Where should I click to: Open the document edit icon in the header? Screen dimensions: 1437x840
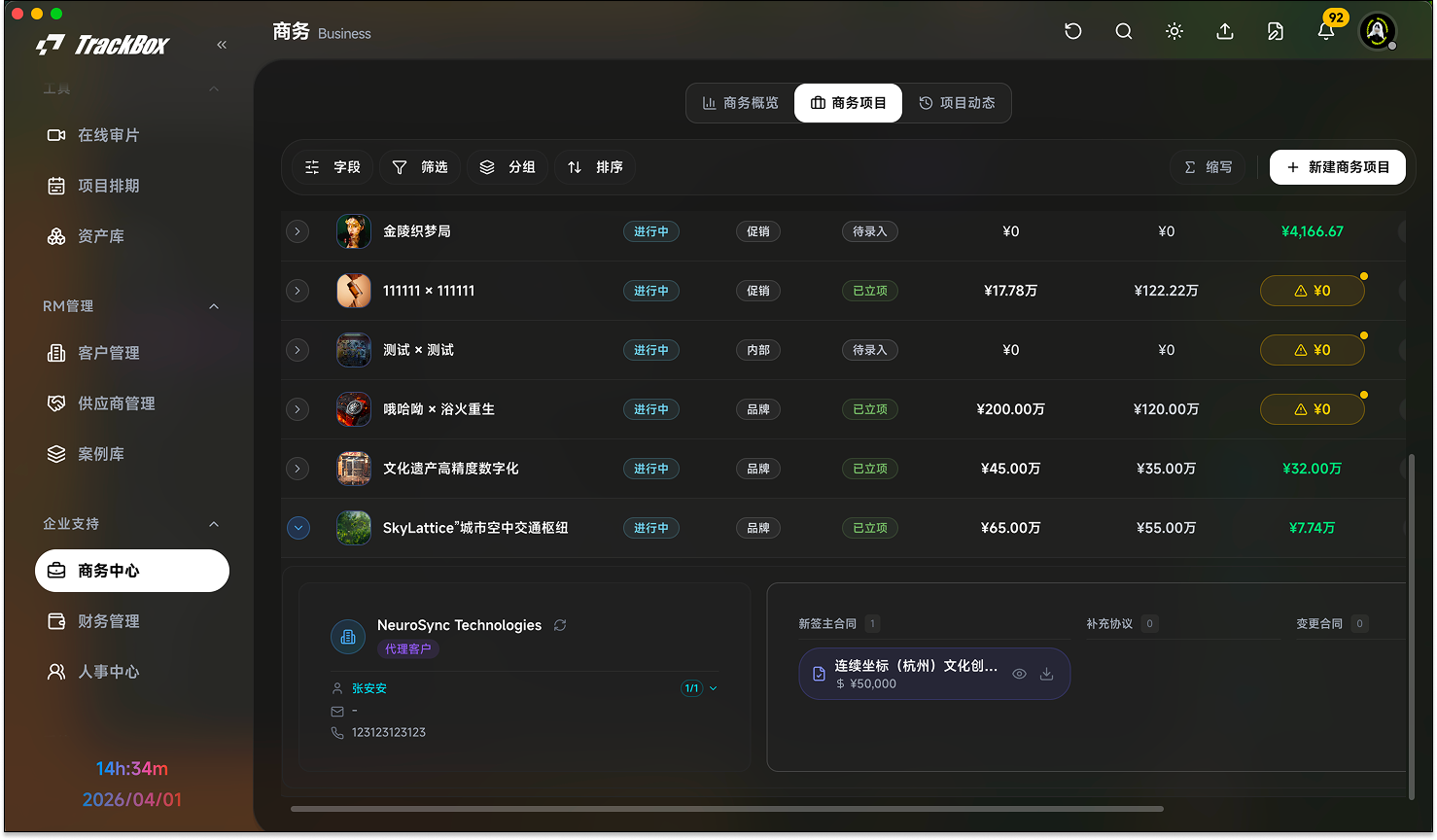point(1276,31)
